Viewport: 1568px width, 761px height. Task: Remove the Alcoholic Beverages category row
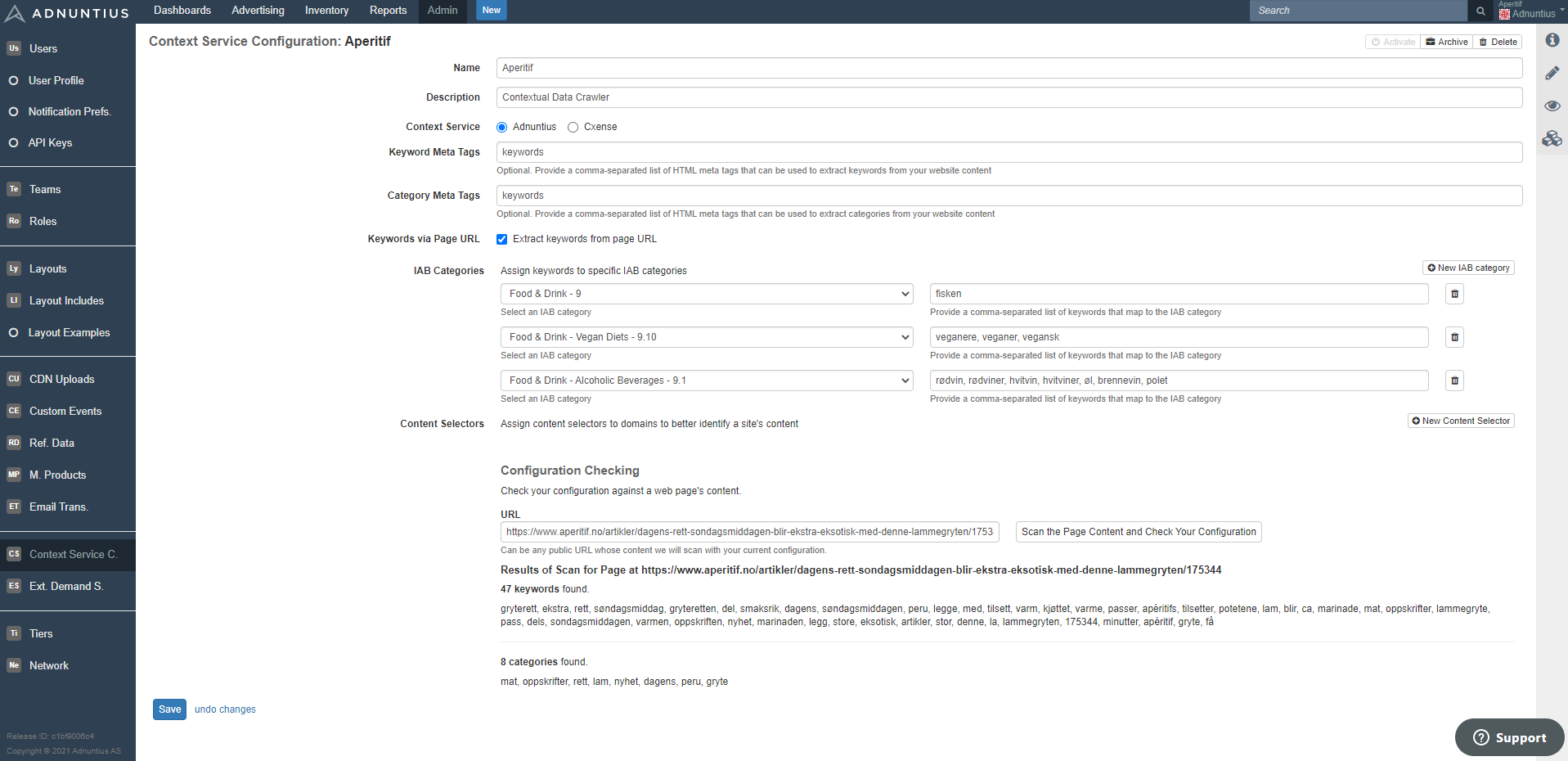click(x=1454, y=380)
